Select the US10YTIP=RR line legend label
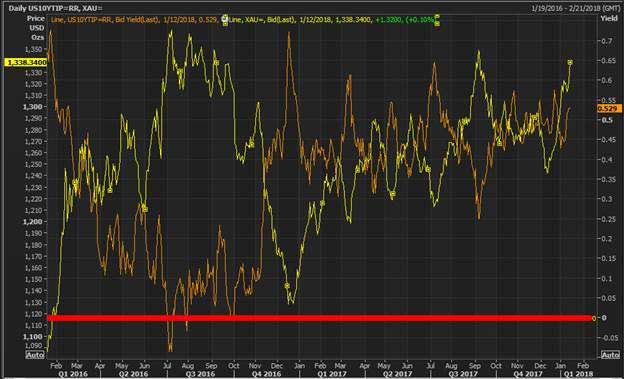This screenshot has width=624, height=379. 135,19
